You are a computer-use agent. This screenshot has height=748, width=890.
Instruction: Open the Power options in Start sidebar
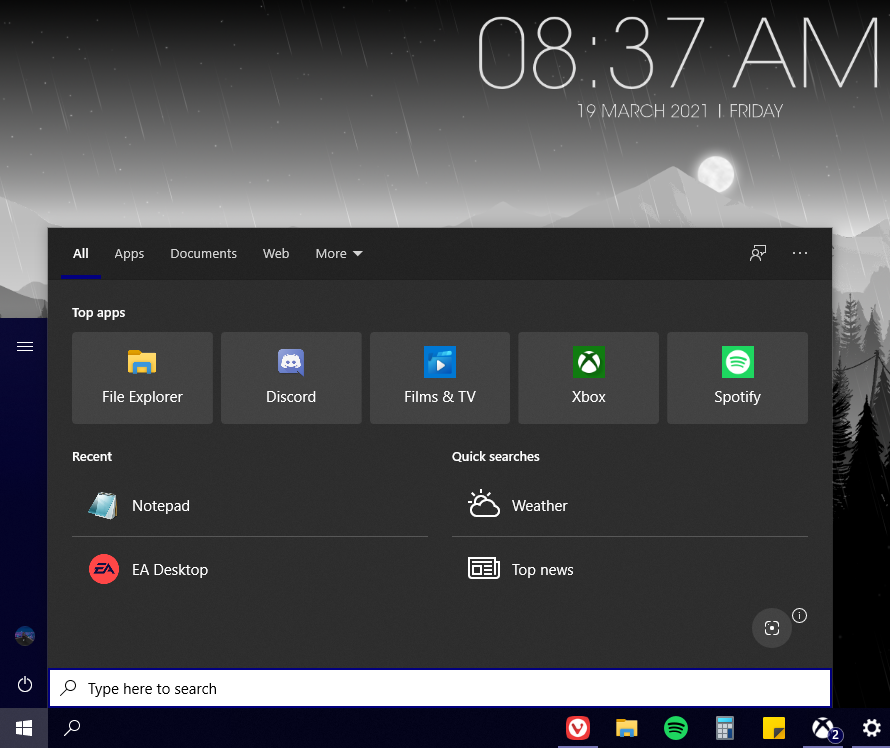click(x=25, y=684)
